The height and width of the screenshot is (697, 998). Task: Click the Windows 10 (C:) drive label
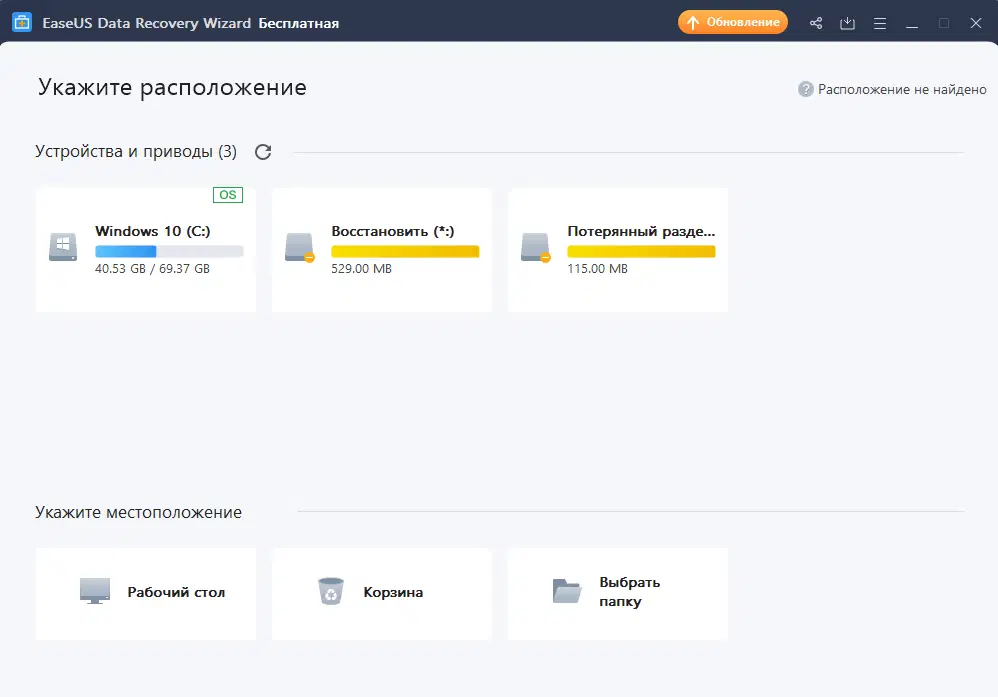pyautogui.click(x=153, y=231)
